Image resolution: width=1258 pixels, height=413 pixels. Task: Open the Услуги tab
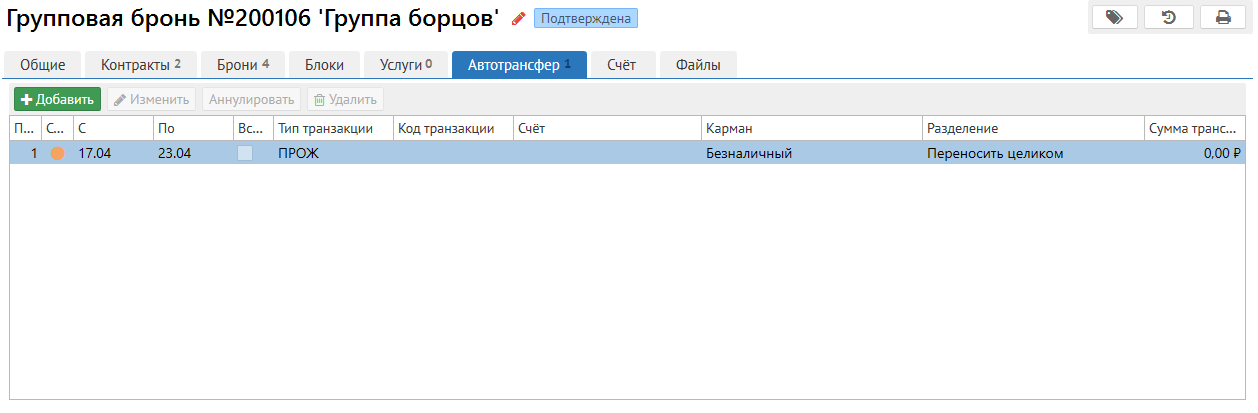click(406, 65)
